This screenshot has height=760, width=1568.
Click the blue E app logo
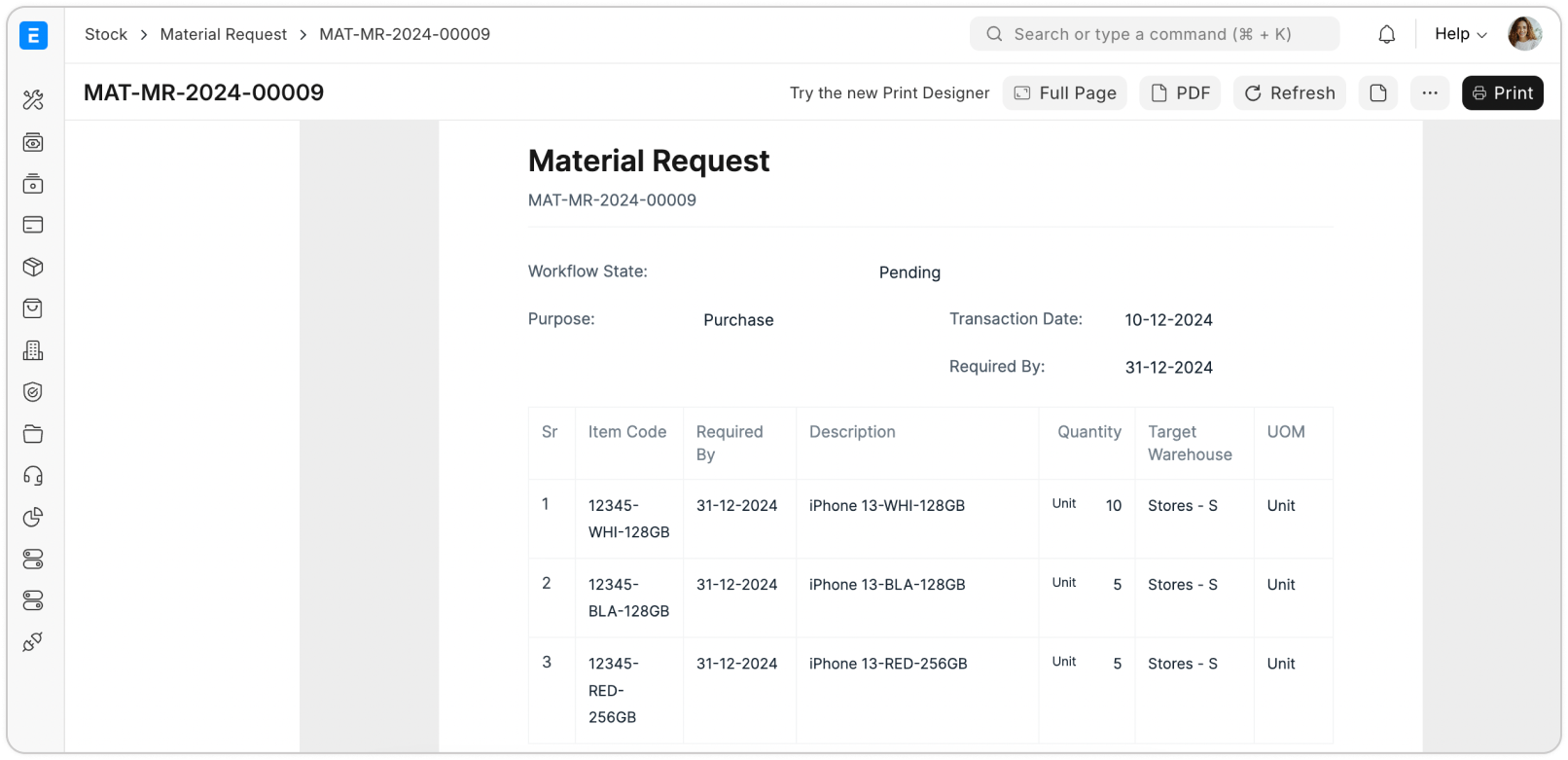(x=33, y=36)
